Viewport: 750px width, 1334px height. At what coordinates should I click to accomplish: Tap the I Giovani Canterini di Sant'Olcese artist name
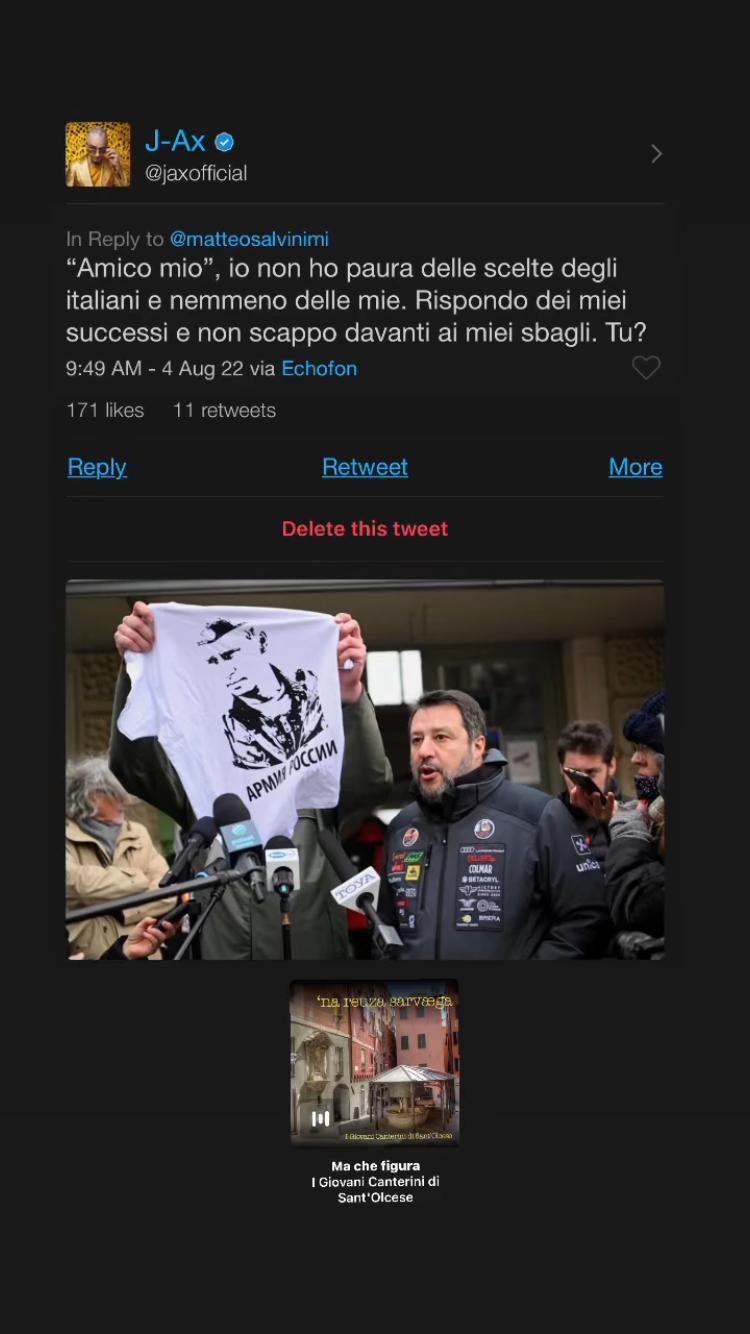376,1189
